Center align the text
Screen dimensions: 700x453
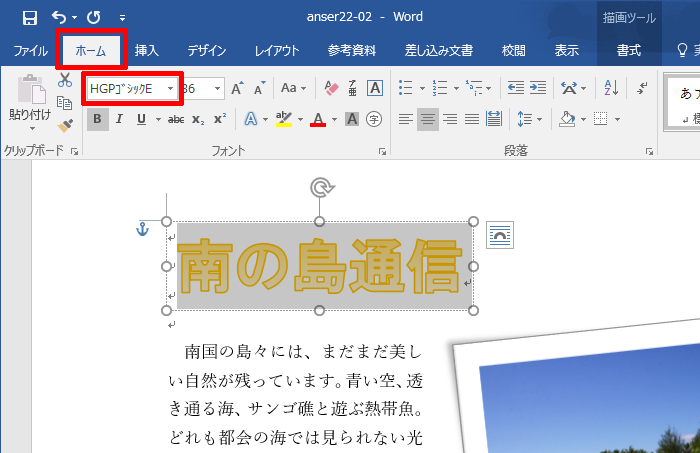click(x=428, y=119)
